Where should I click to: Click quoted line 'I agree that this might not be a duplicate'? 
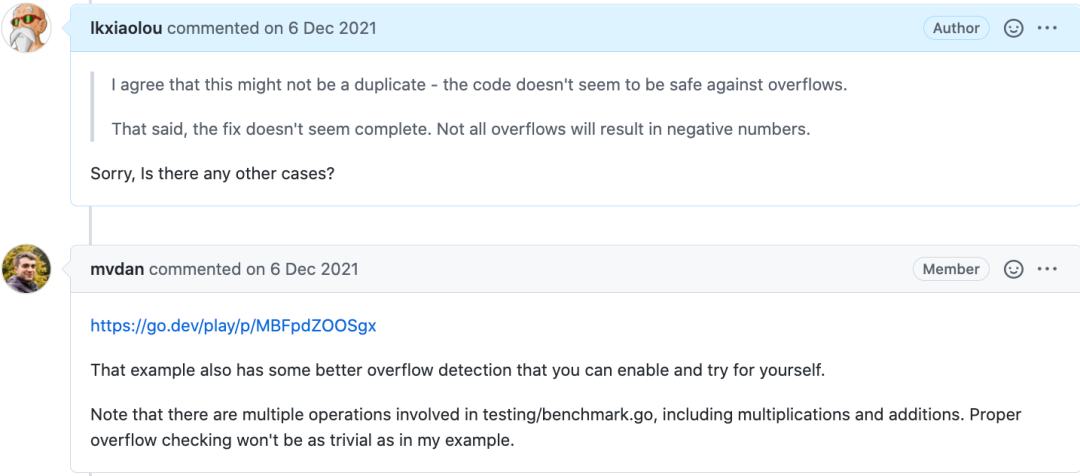coord(479,85)
